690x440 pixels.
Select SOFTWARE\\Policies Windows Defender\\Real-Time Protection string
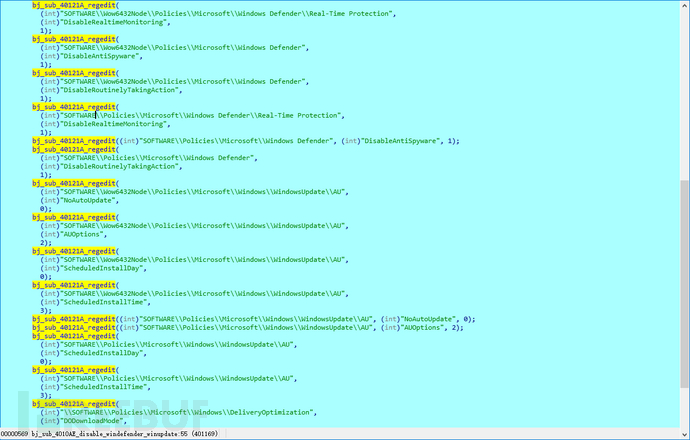pyautogui.click(x=200, y=115)
